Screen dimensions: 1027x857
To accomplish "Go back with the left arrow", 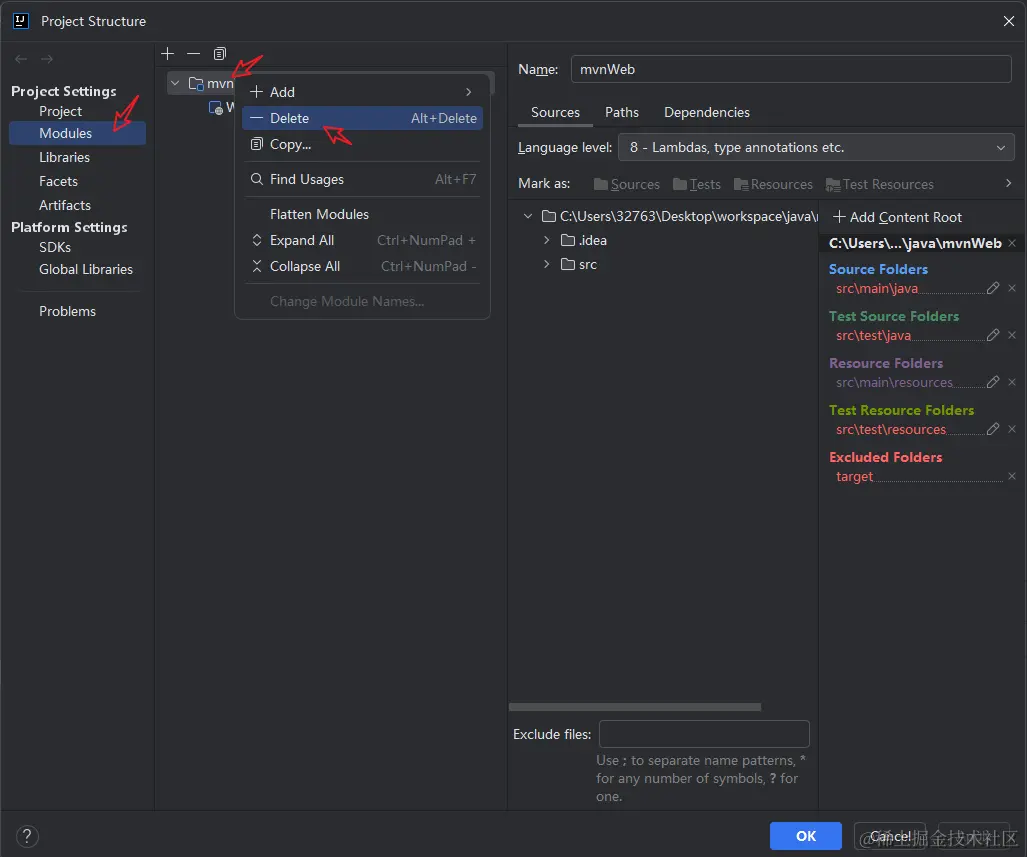I will click(x=21, y=59).
